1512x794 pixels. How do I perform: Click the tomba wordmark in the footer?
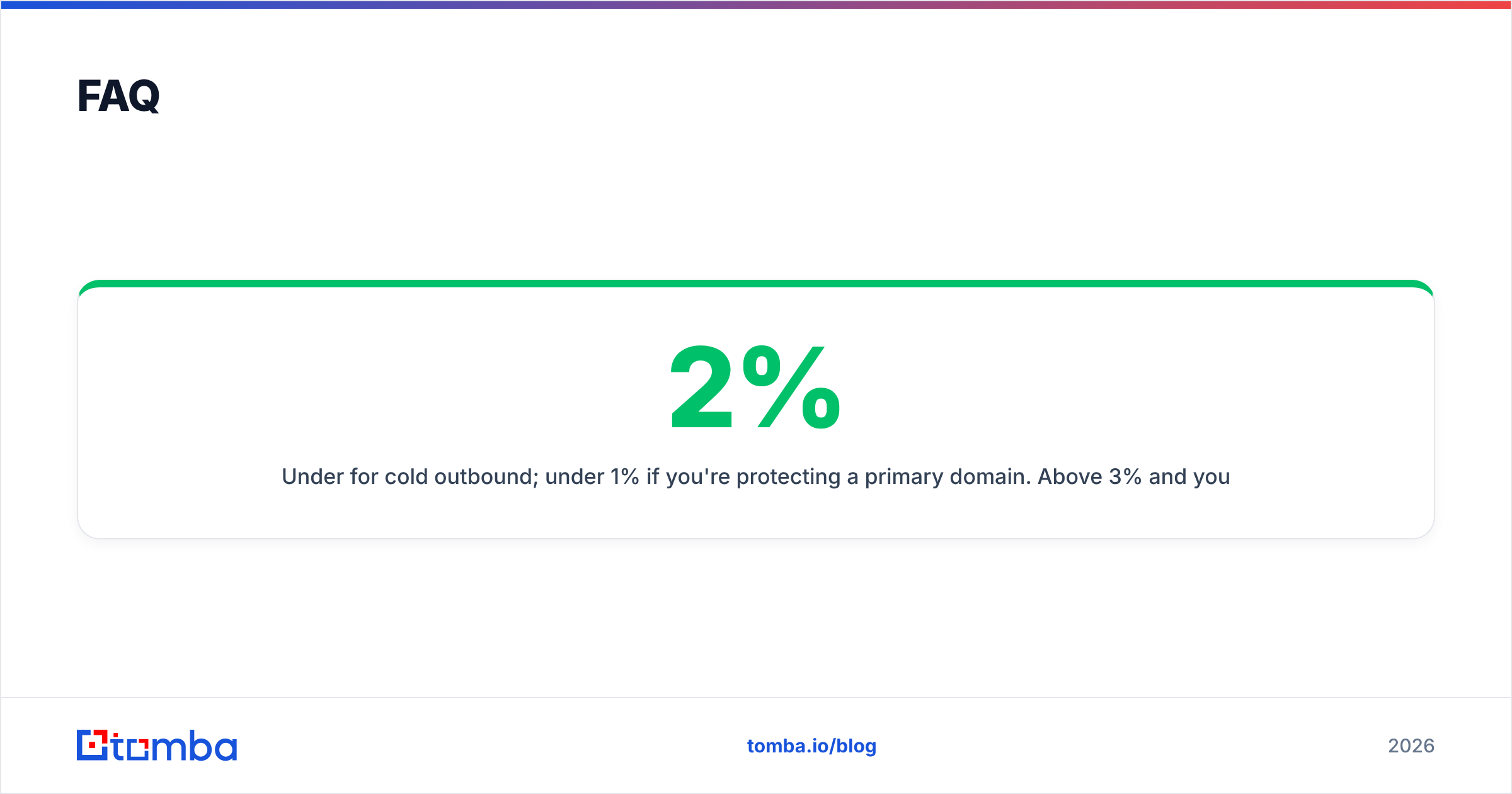click(175, 745)
